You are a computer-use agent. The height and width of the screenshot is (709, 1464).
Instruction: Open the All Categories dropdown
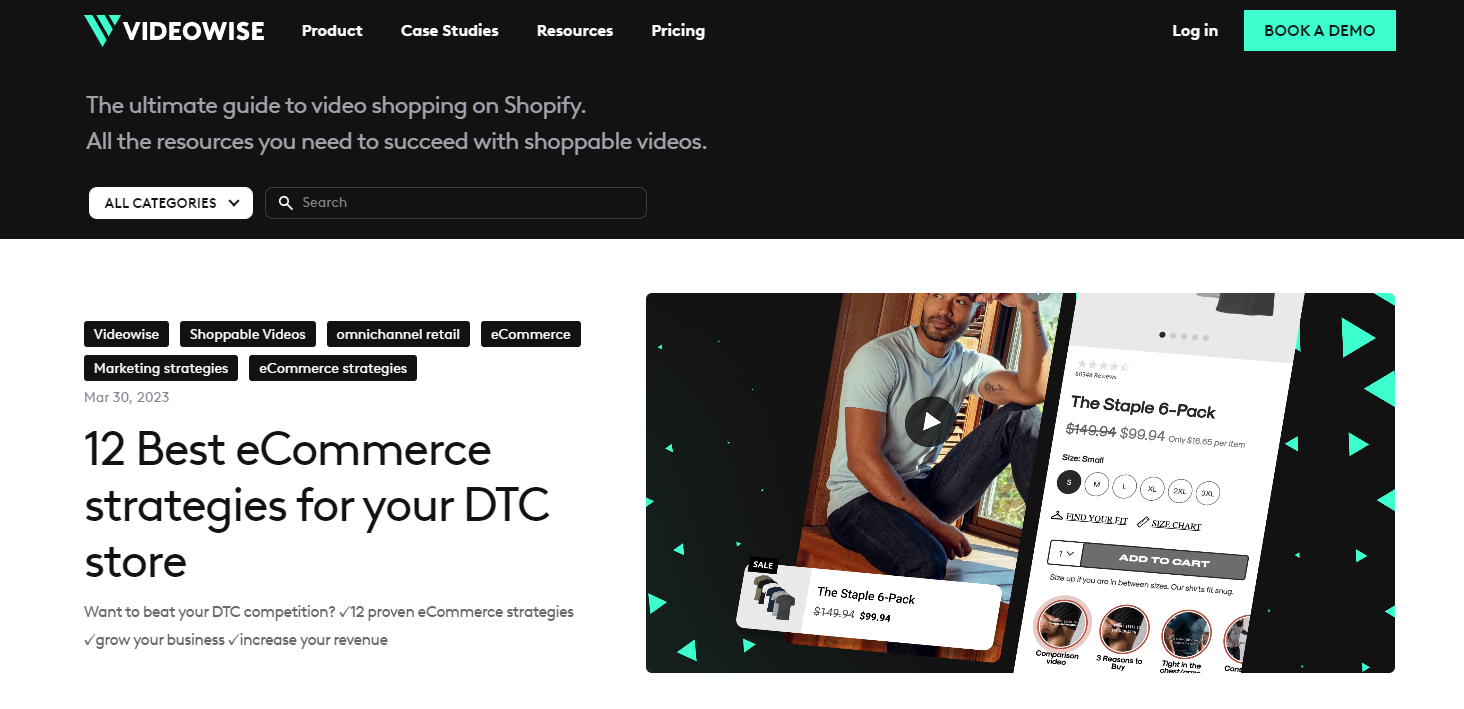coord(171,203)
